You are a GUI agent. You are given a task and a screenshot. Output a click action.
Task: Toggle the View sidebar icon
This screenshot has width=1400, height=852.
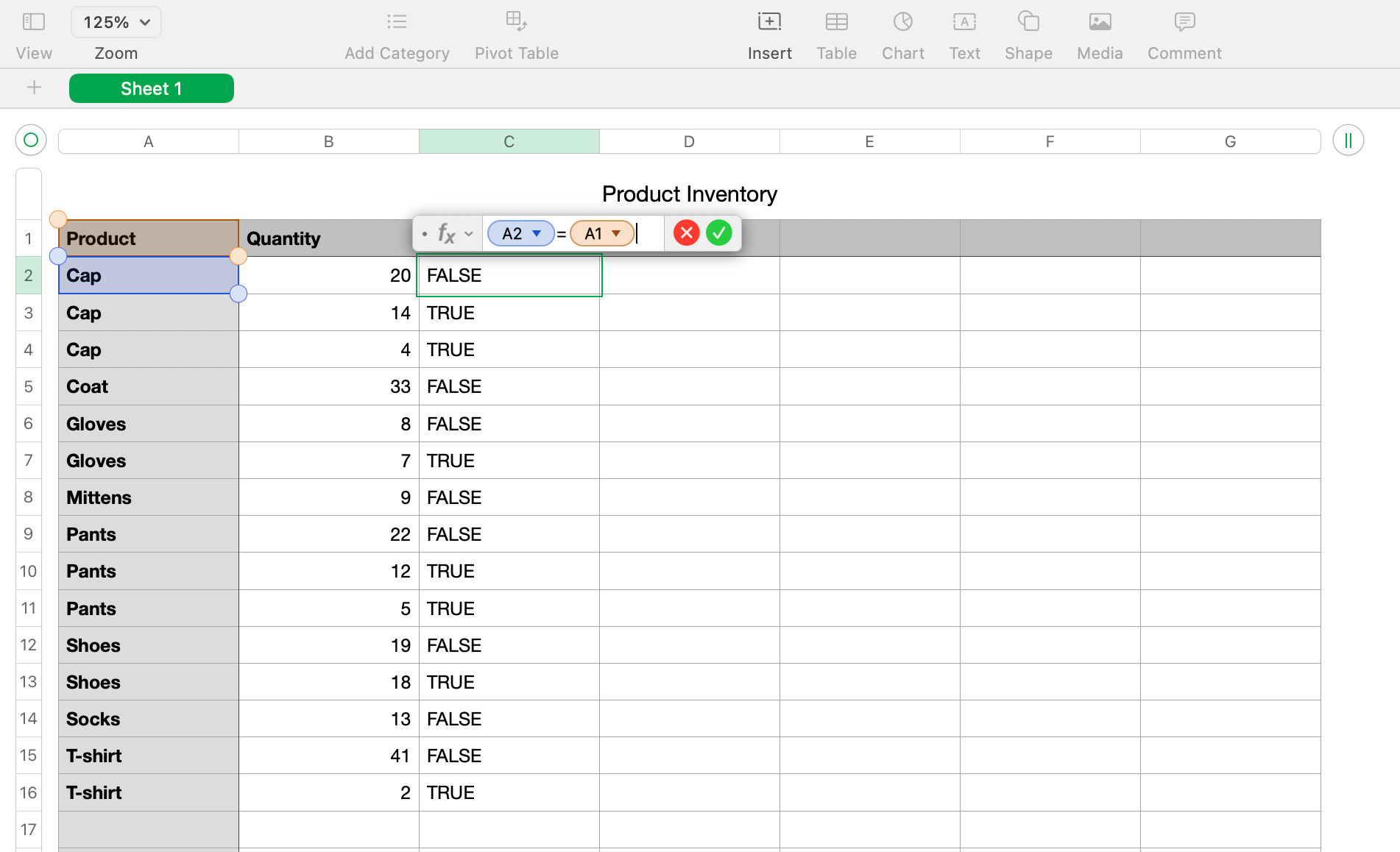33,21
